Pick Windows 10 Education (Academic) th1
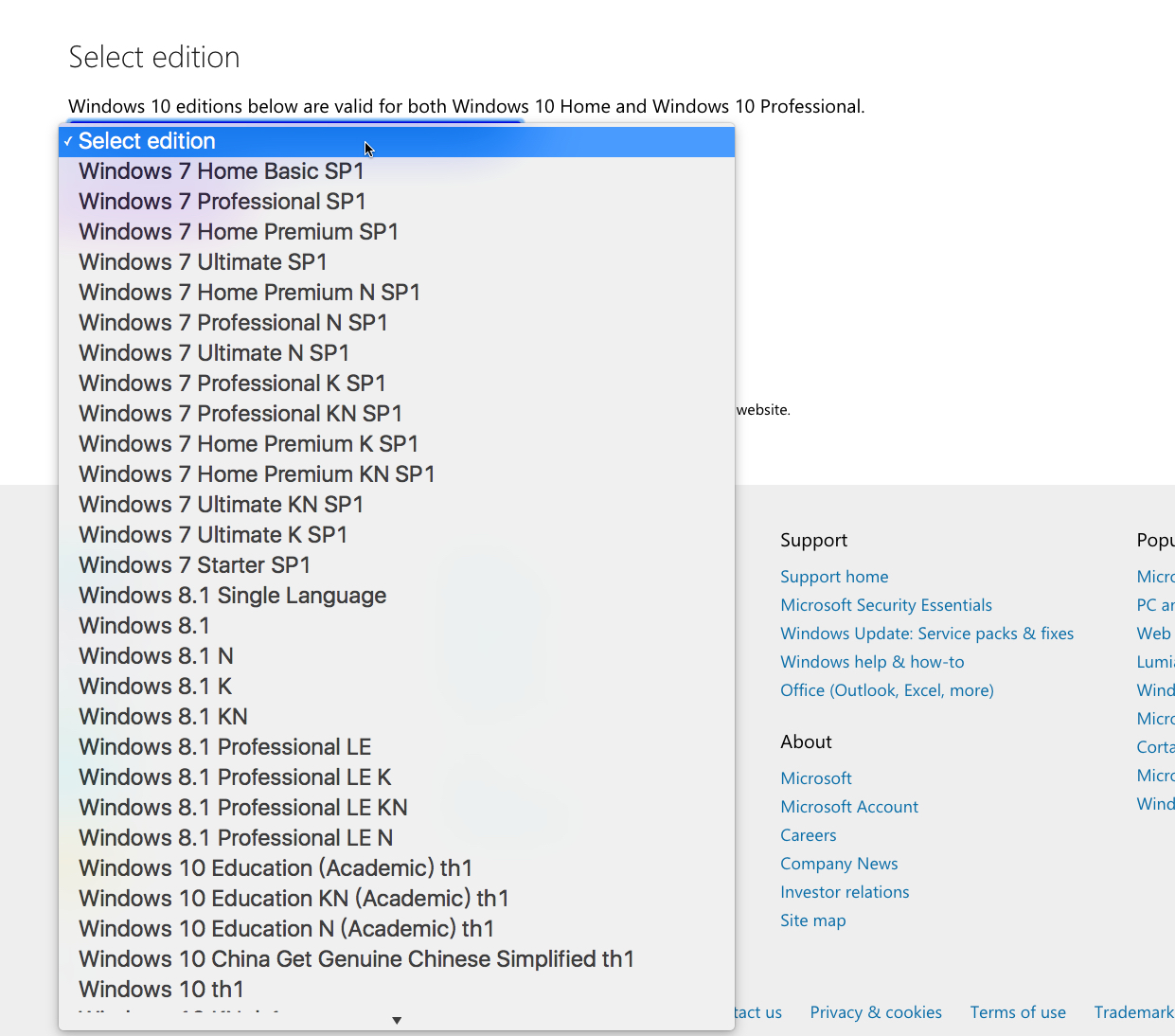The image size is (1175, 1036). pyautogui.click(x=397, y=868)
